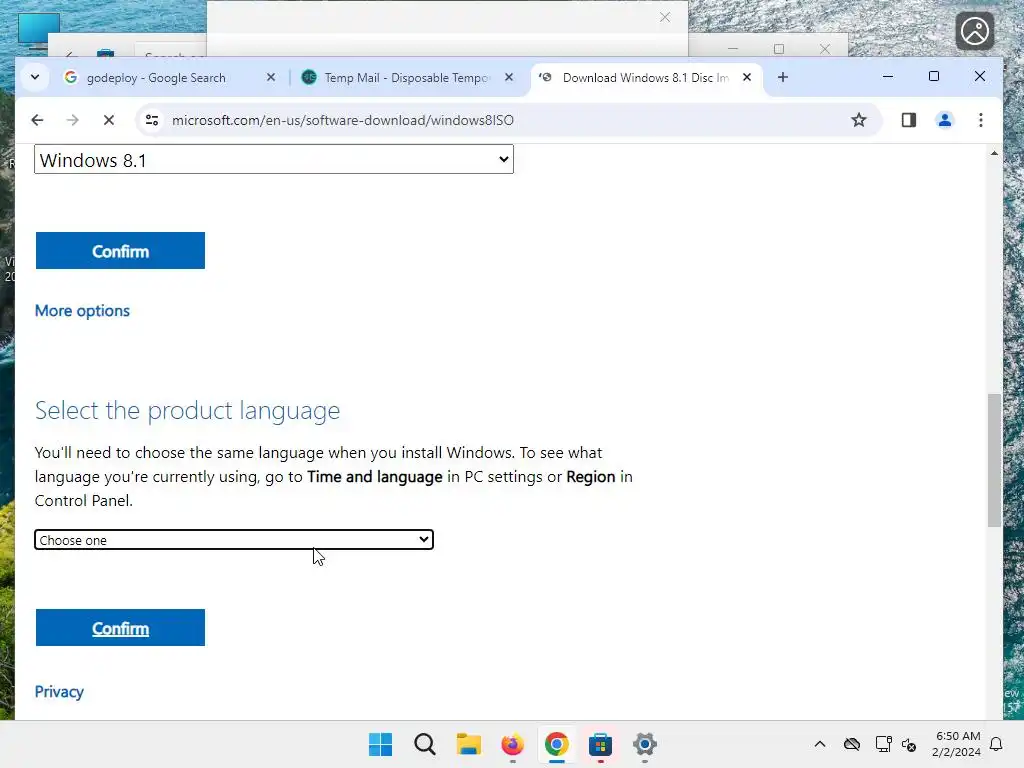Close the Temp Mail tab

pos(509,78)
